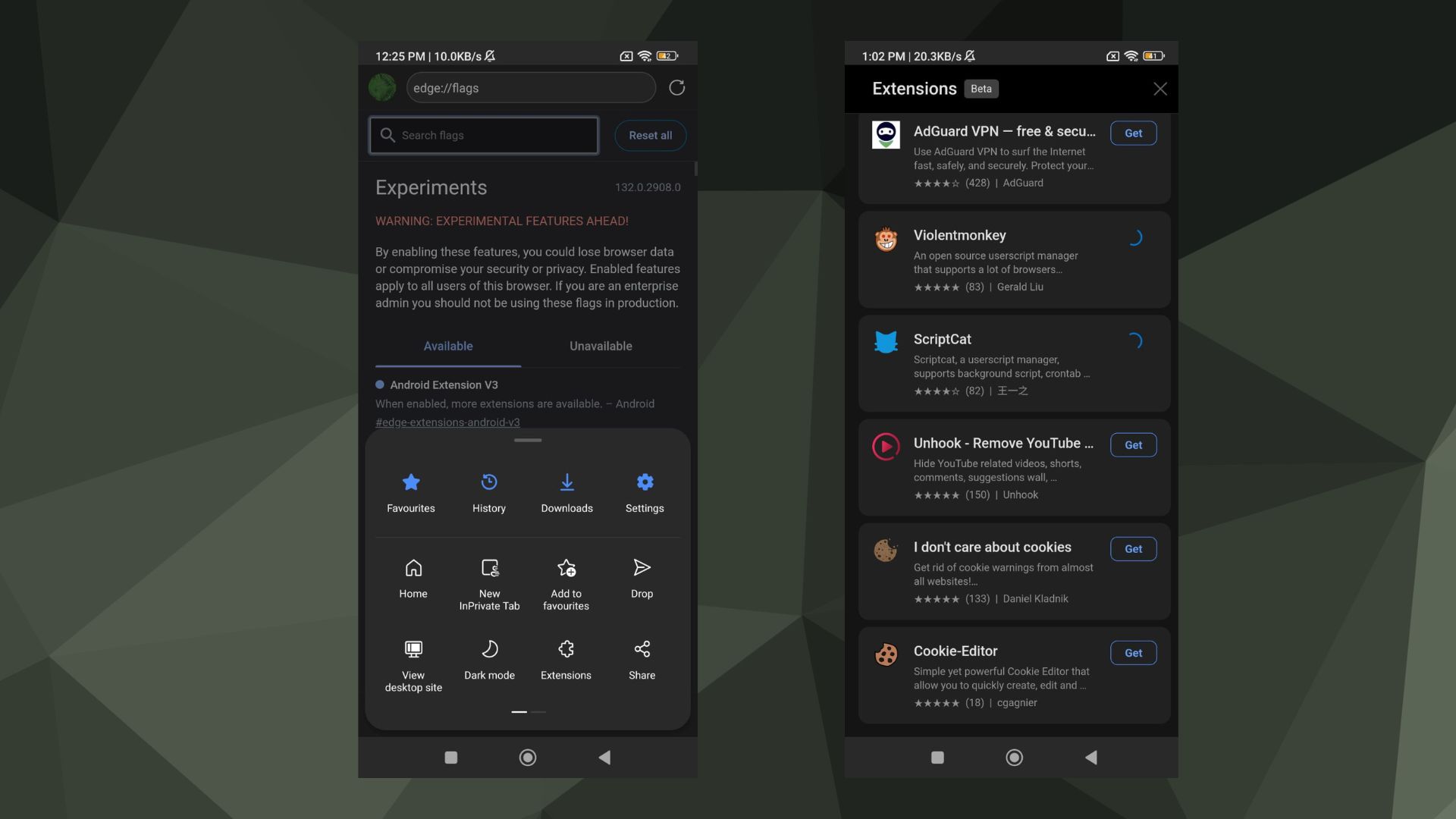Open New InPrivate Tab
This screenshot has height=819, width=1456.
tap(489, 582)
